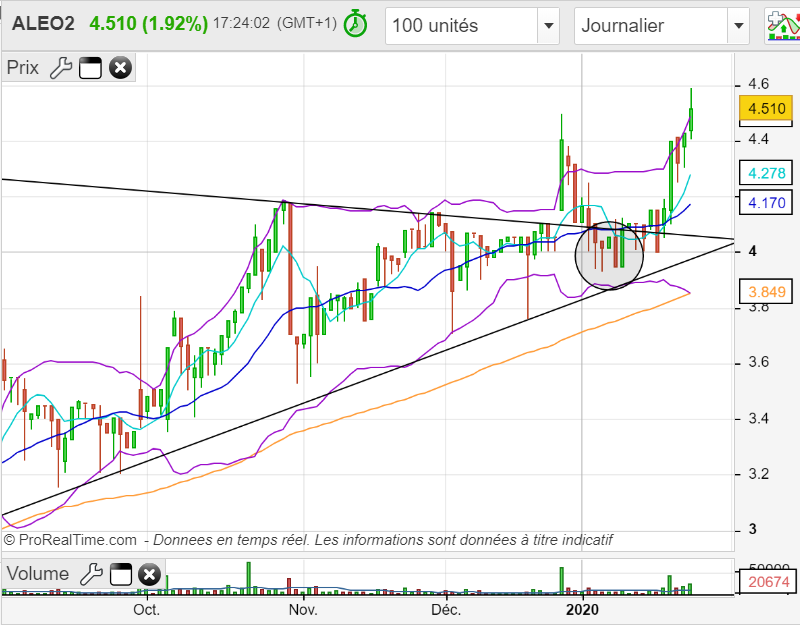Image resolution: width=800 pixels, height=625 pixels.
Task: Click the 3.2 price axis label
Action: click(758, 474)
